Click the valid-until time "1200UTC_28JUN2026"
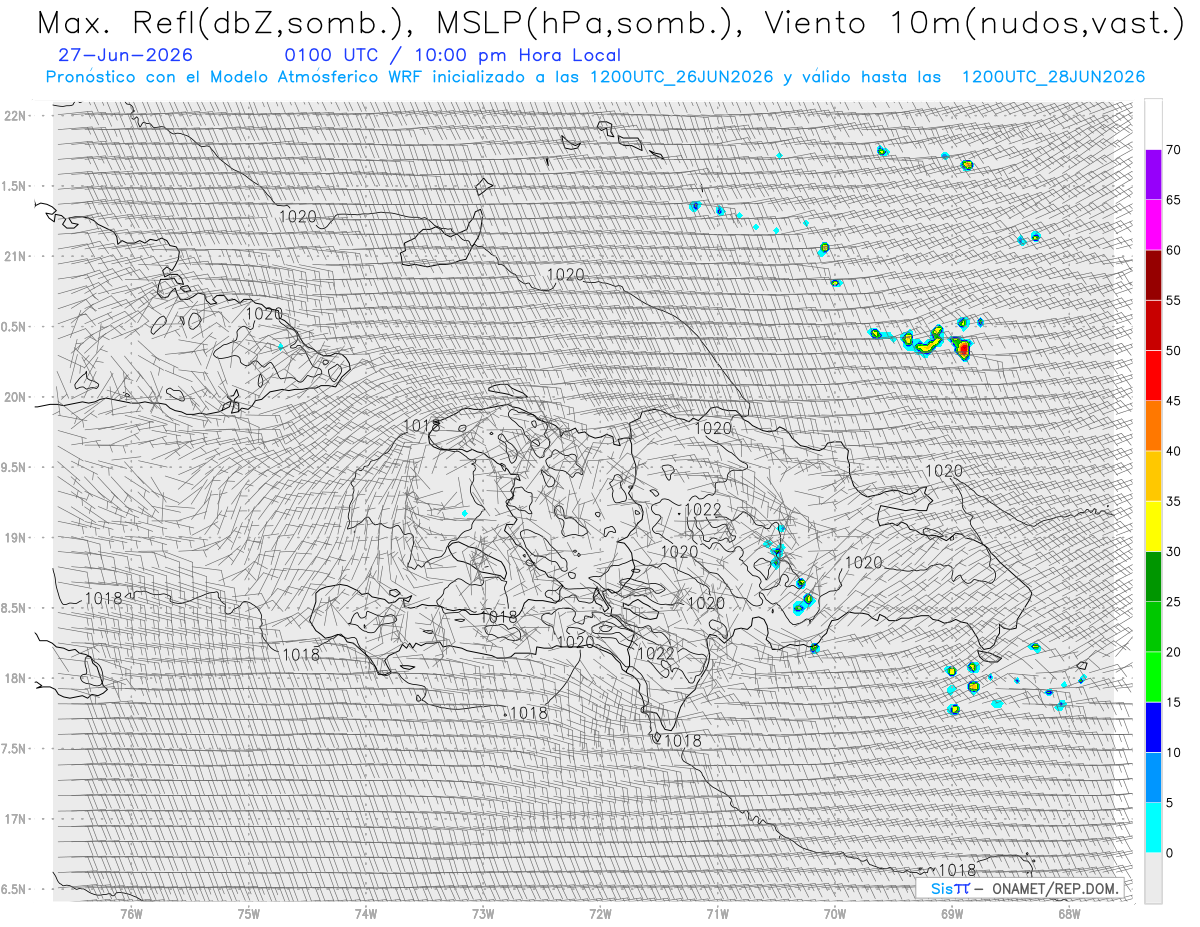 1053,77
